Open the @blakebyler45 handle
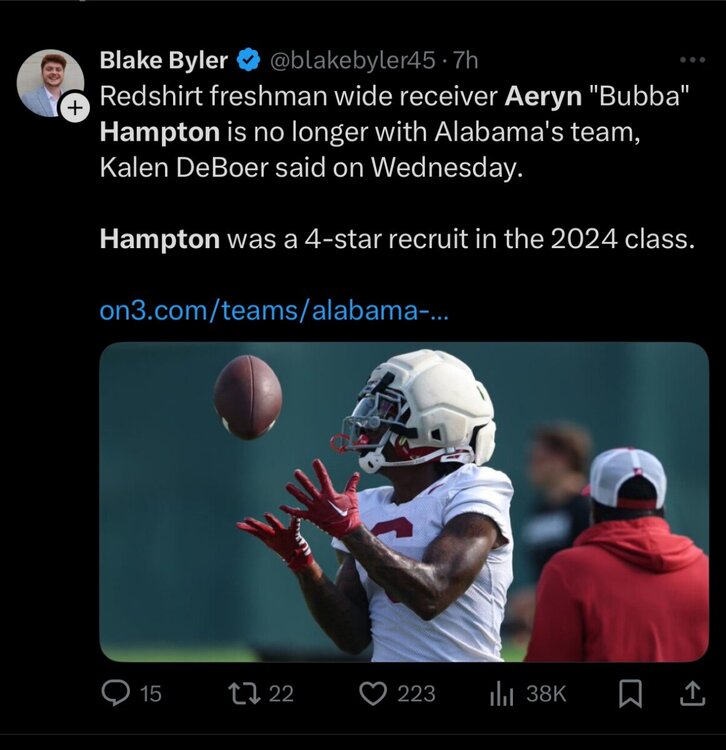The height and width of the screenshot is (750, 726). pyautogui.click(x=350, y=61)
